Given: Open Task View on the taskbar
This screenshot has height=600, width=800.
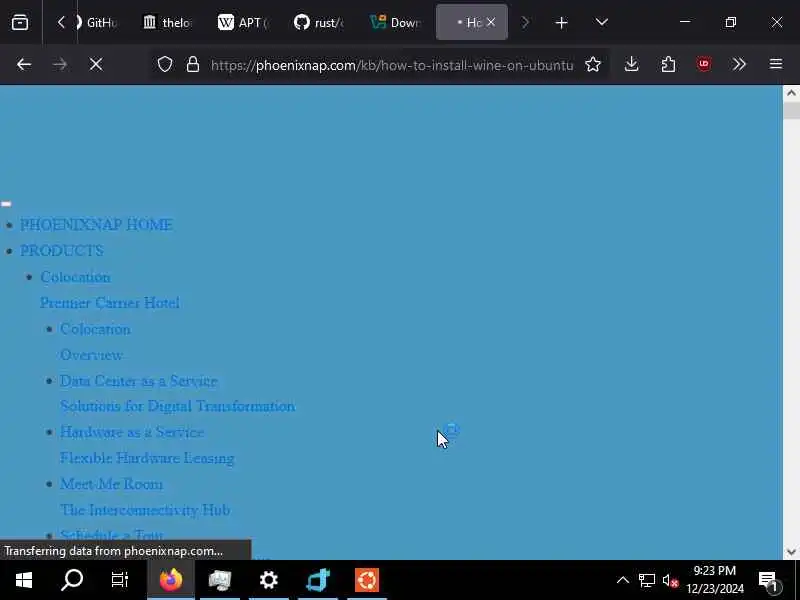Looking at the screenshot, I should [120, 580].
